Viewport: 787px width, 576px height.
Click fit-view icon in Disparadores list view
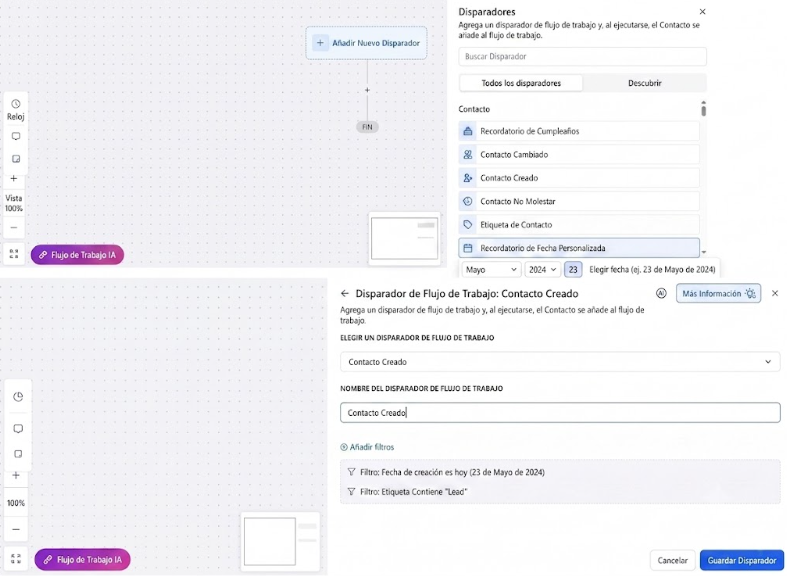coord(14,253)
